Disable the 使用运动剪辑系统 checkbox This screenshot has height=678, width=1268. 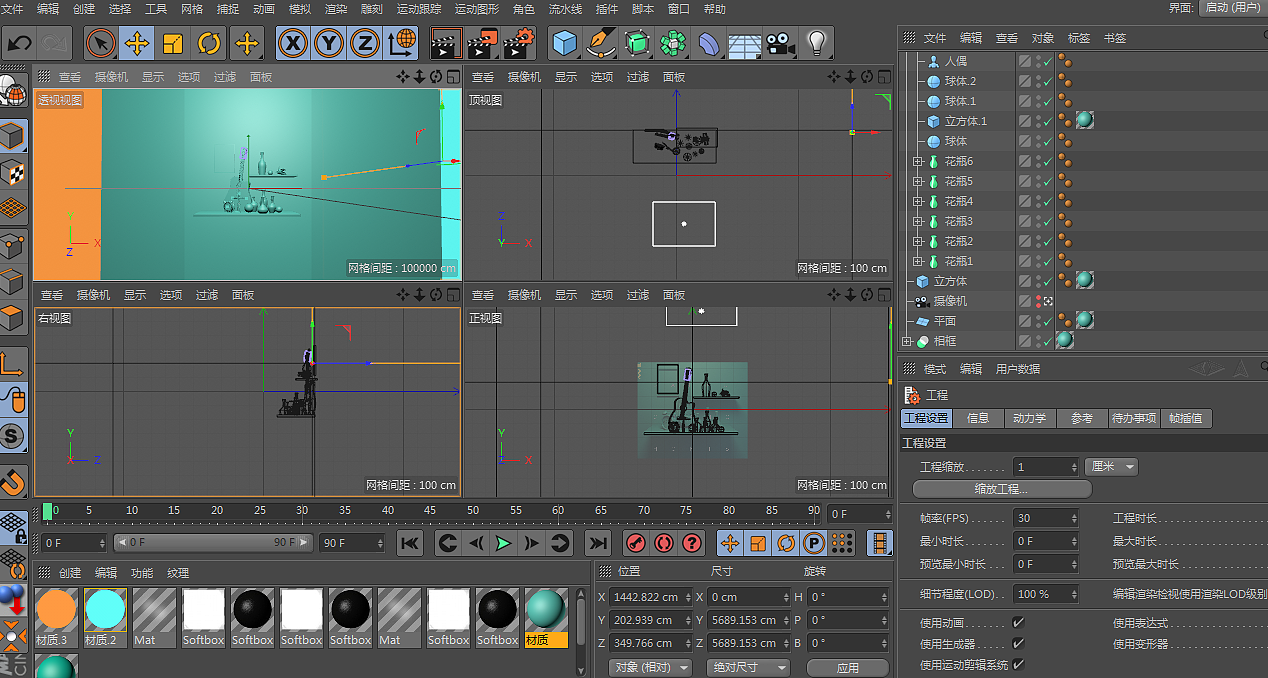[x=1018, y=664]
